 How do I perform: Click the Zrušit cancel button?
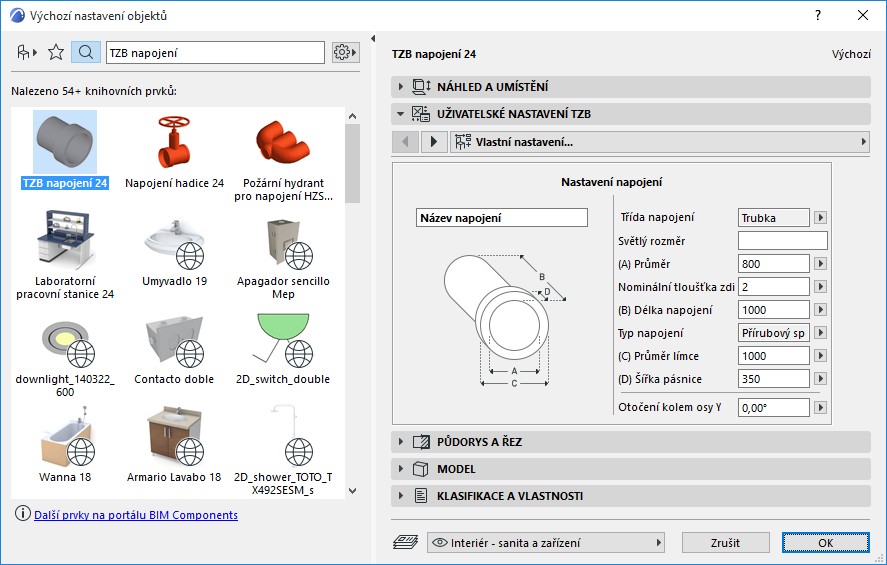(725, 542)
